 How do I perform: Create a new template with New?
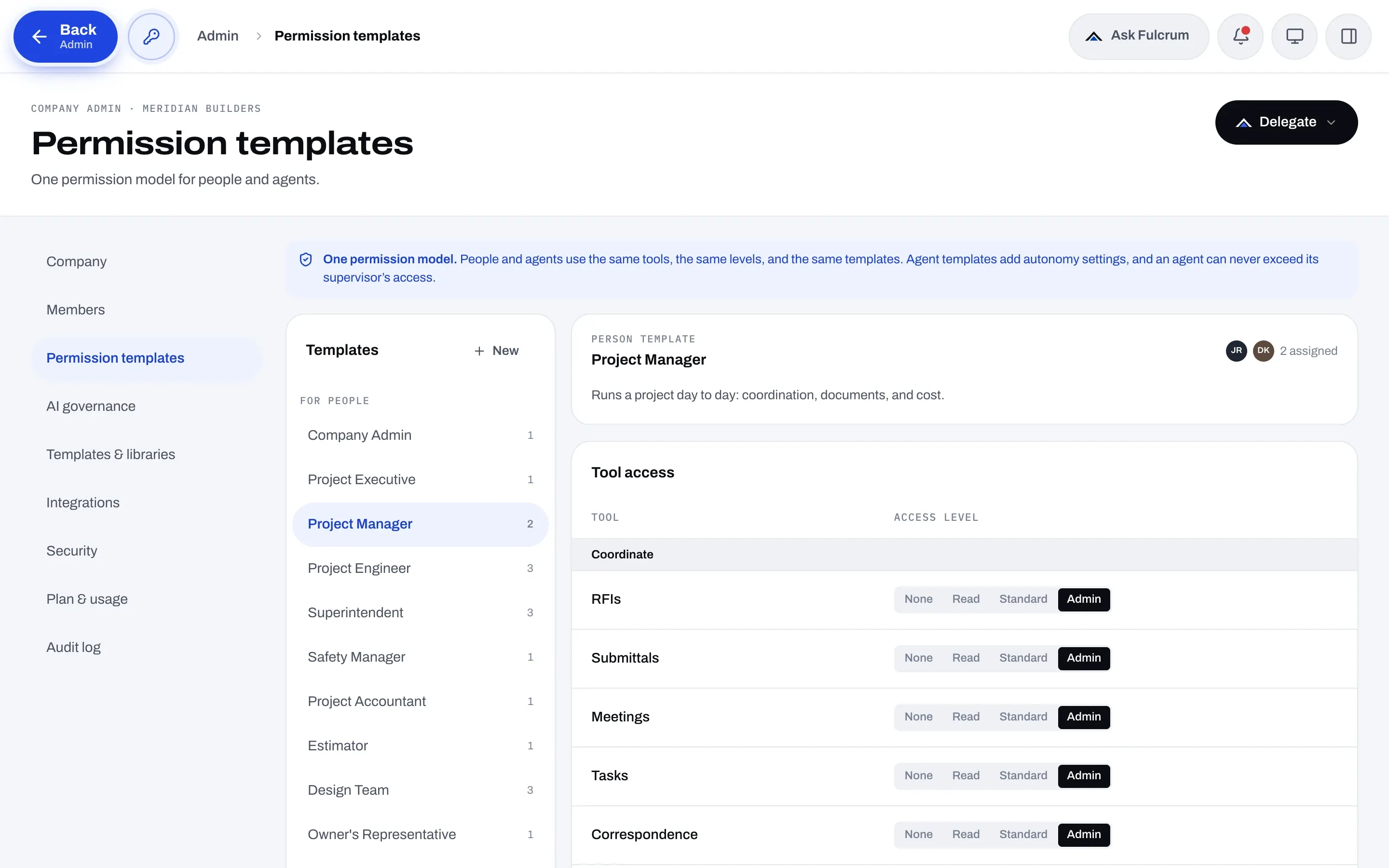pyautogui.click(x=496, y=351)
